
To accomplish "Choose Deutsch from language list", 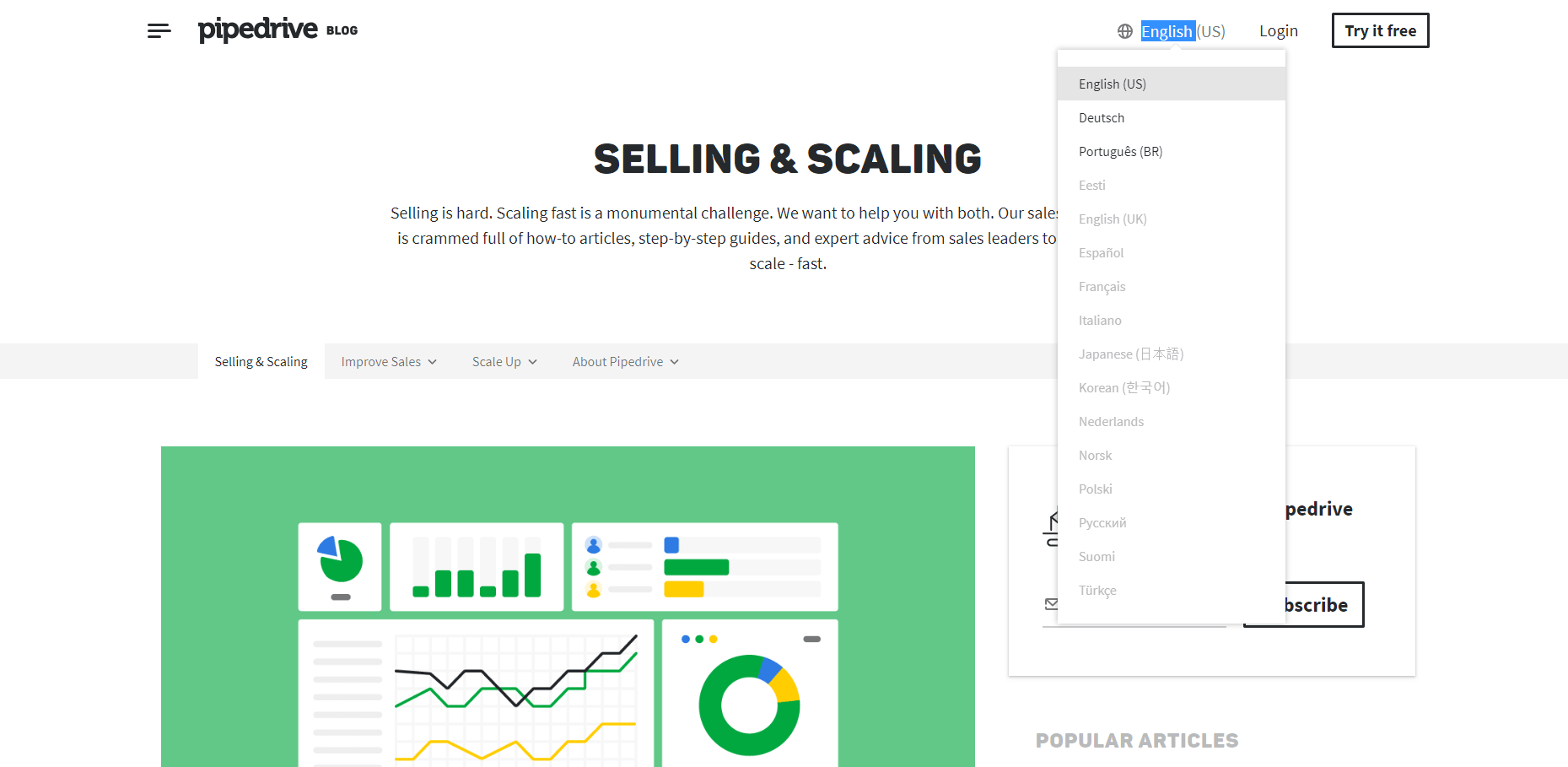I will coord(1171,117).
